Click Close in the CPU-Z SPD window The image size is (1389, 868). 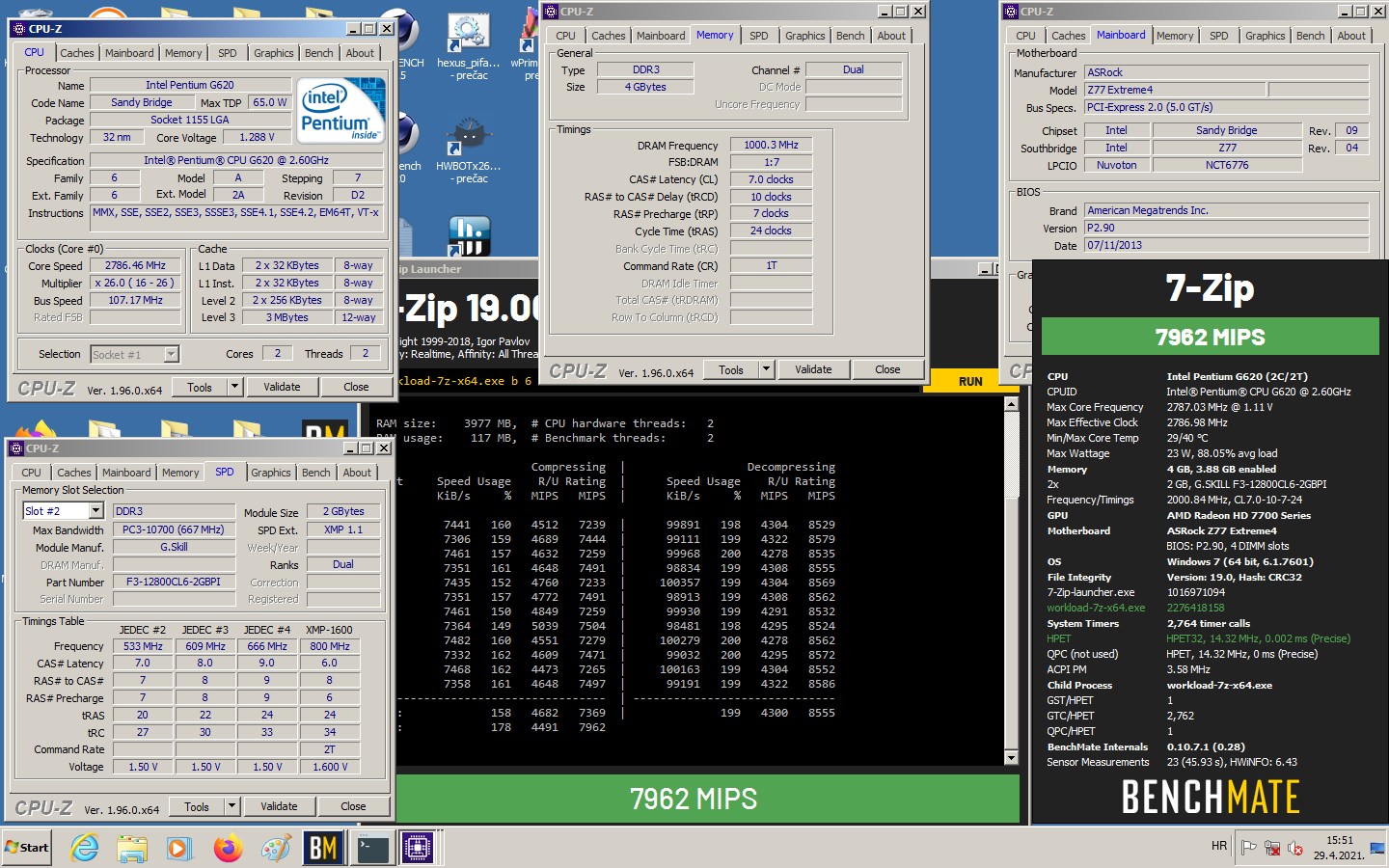coord(353,806)
